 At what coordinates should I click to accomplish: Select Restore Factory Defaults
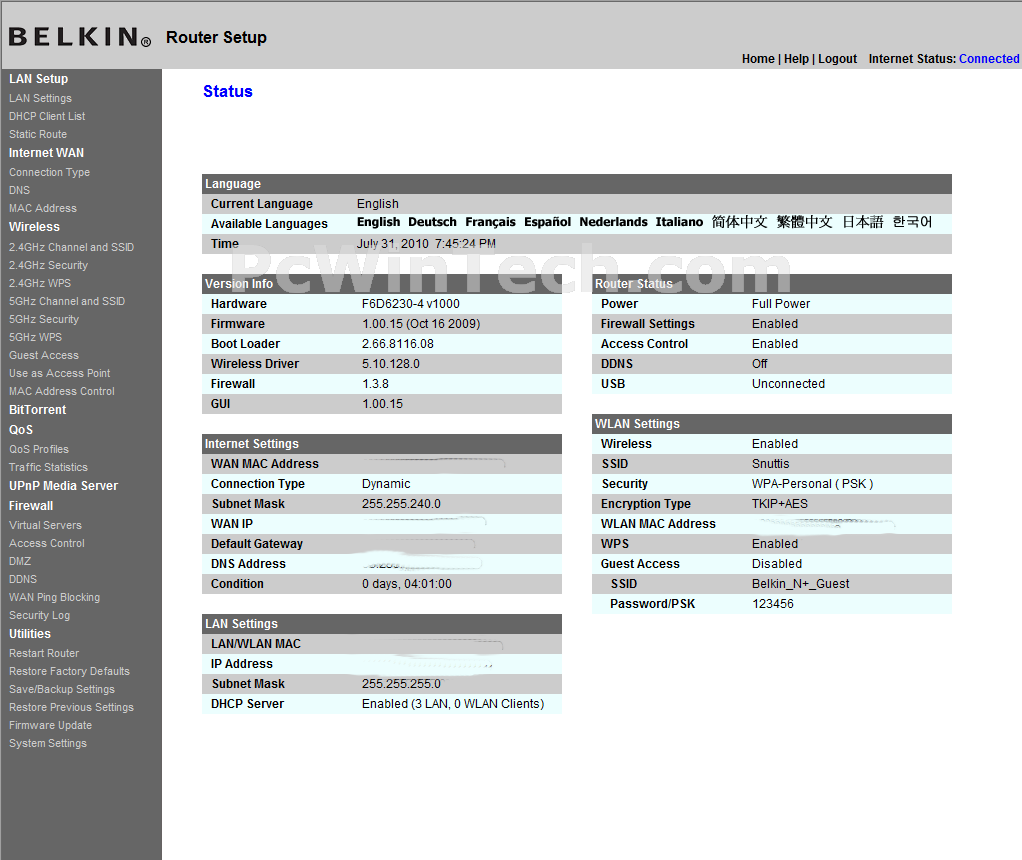[x=69, y=672]
